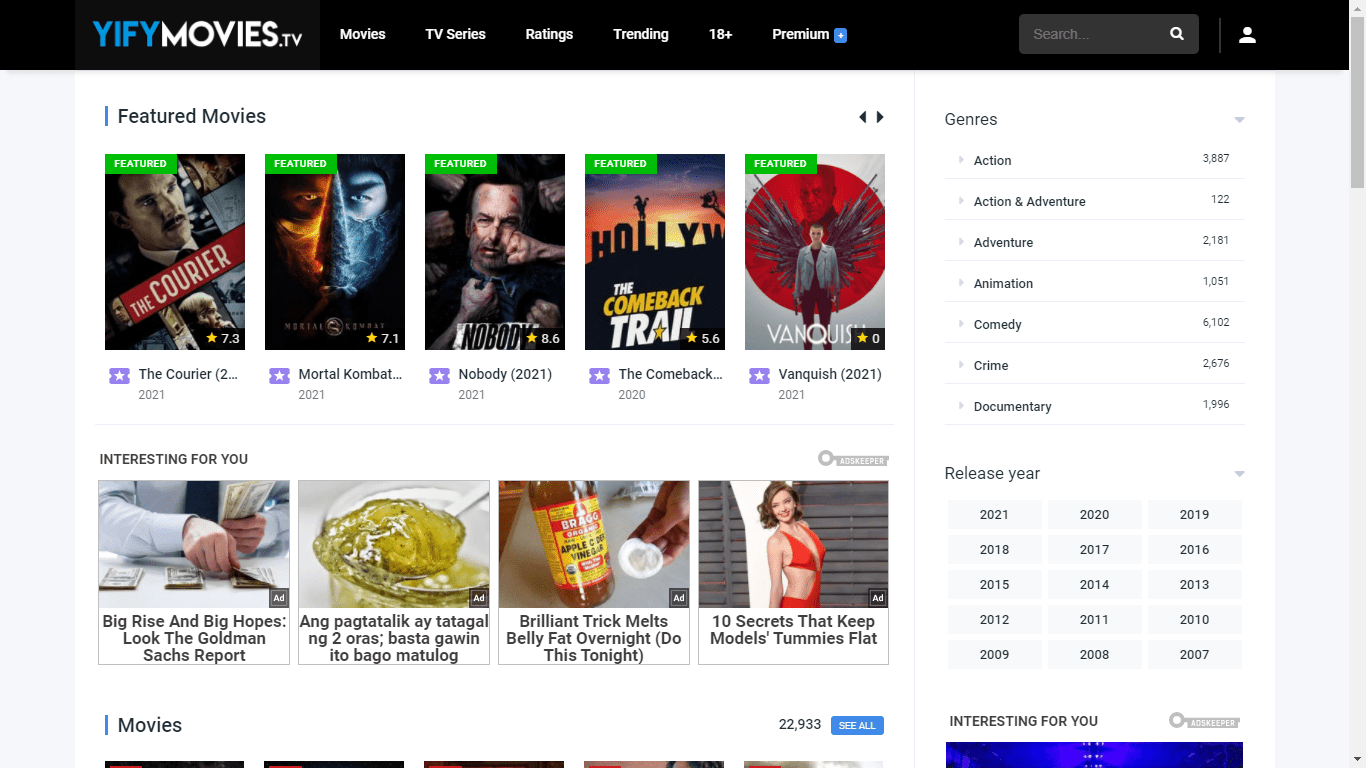Image resolution: width=1366 pixels, height=768 pixels.
Task: Expand the Adventure genre arrow
Action: click(x=961, y=242)
